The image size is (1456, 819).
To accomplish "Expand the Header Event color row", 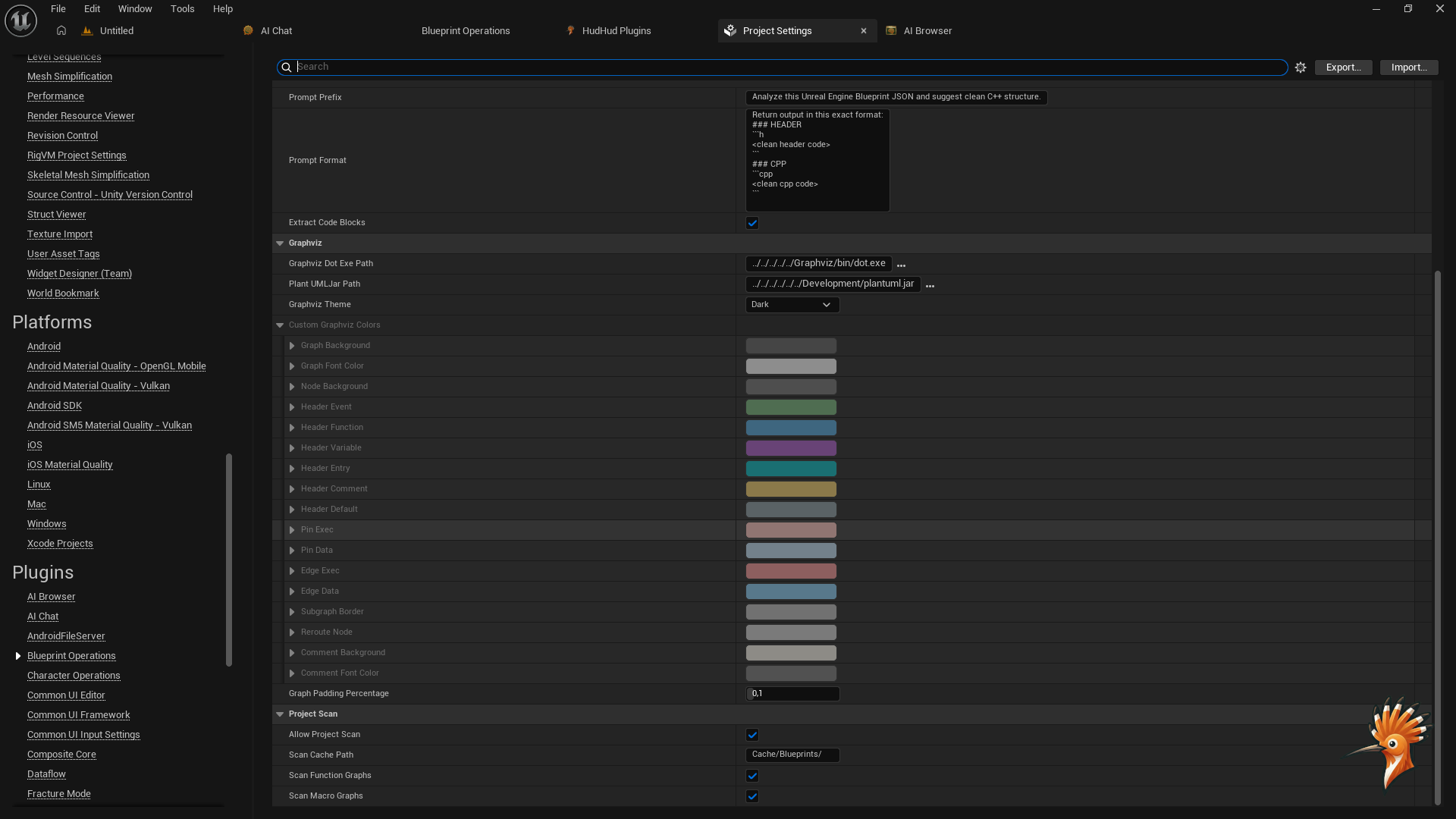I will coord(292,407).
